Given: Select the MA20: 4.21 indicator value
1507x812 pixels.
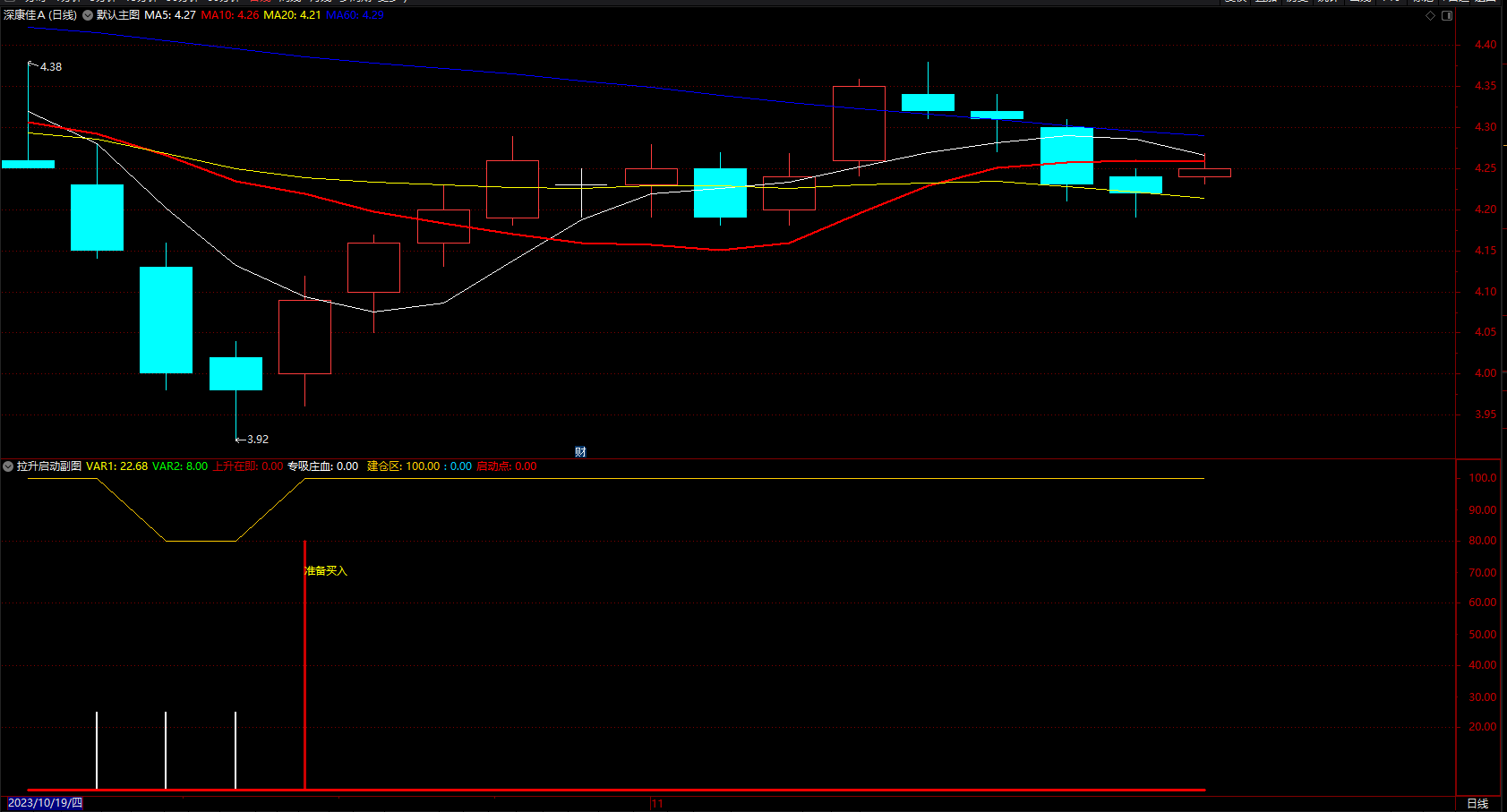Looking at the screenshot, I should [292, 15].
